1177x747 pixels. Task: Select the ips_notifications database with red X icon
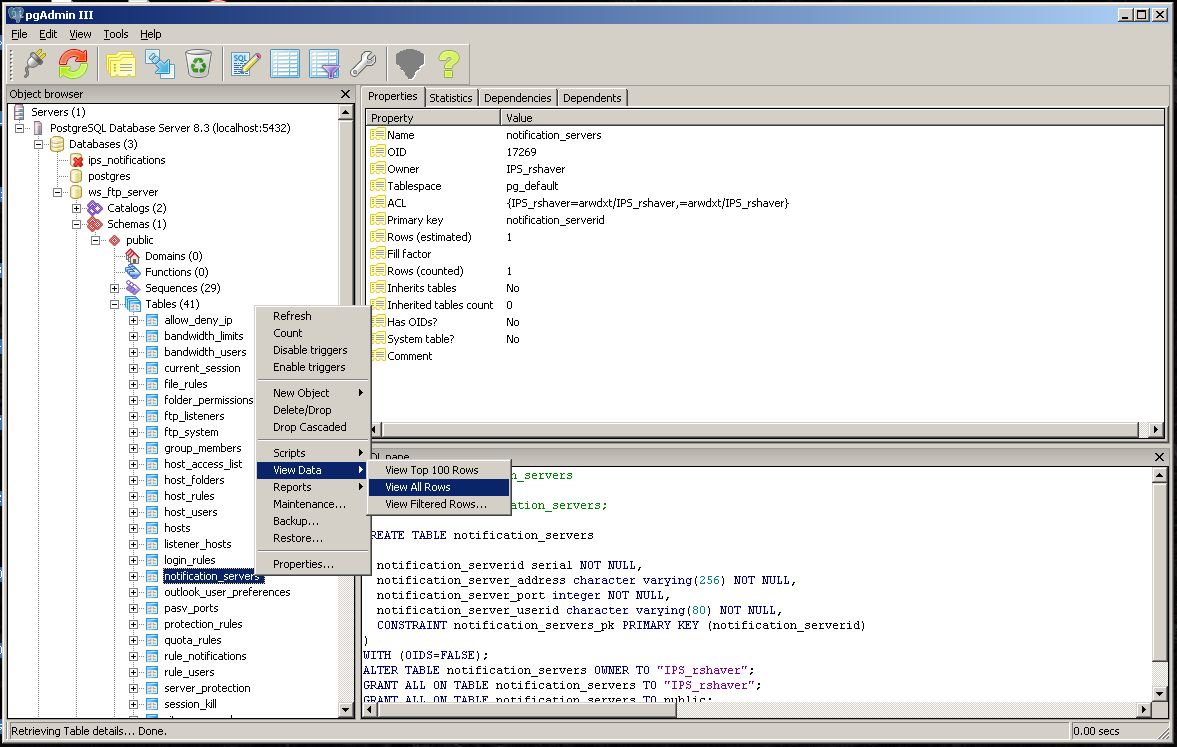click(x=126, y=160)
